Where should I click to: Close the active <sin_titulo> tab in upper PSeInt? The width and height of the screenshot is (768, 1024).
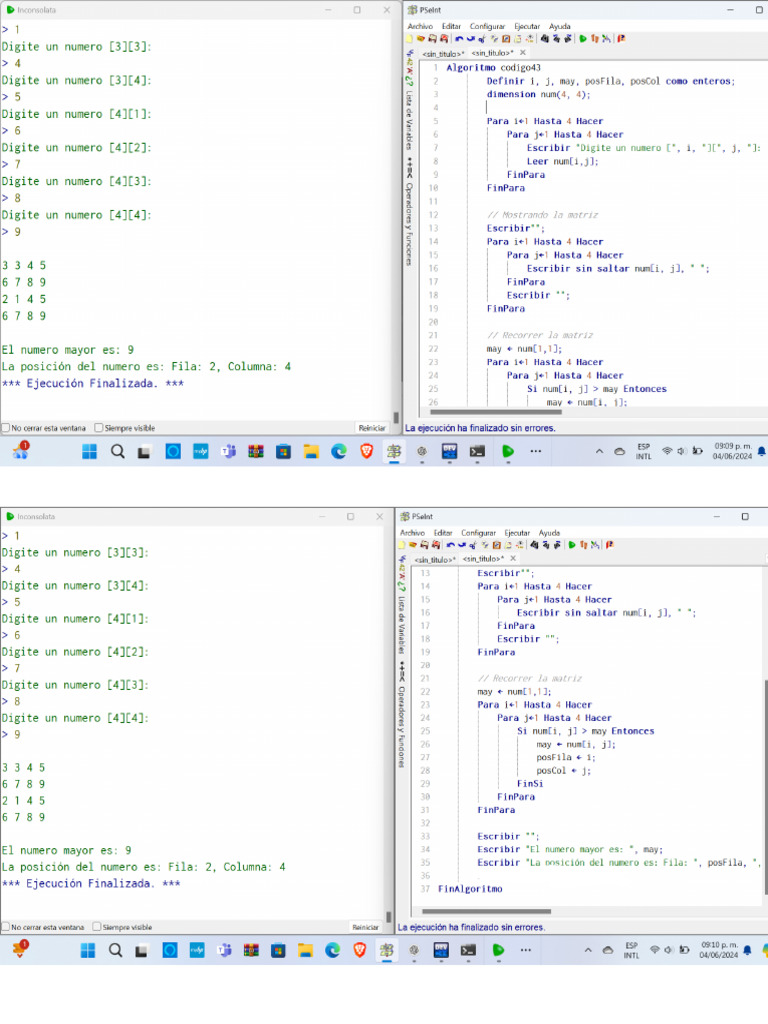pyautogui.click(x=522, y=53)
